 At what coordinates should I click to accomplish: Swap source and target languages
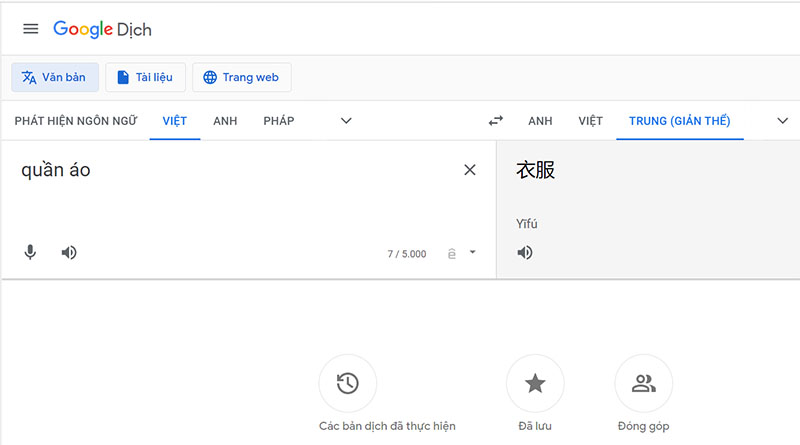tap(496, 121)
